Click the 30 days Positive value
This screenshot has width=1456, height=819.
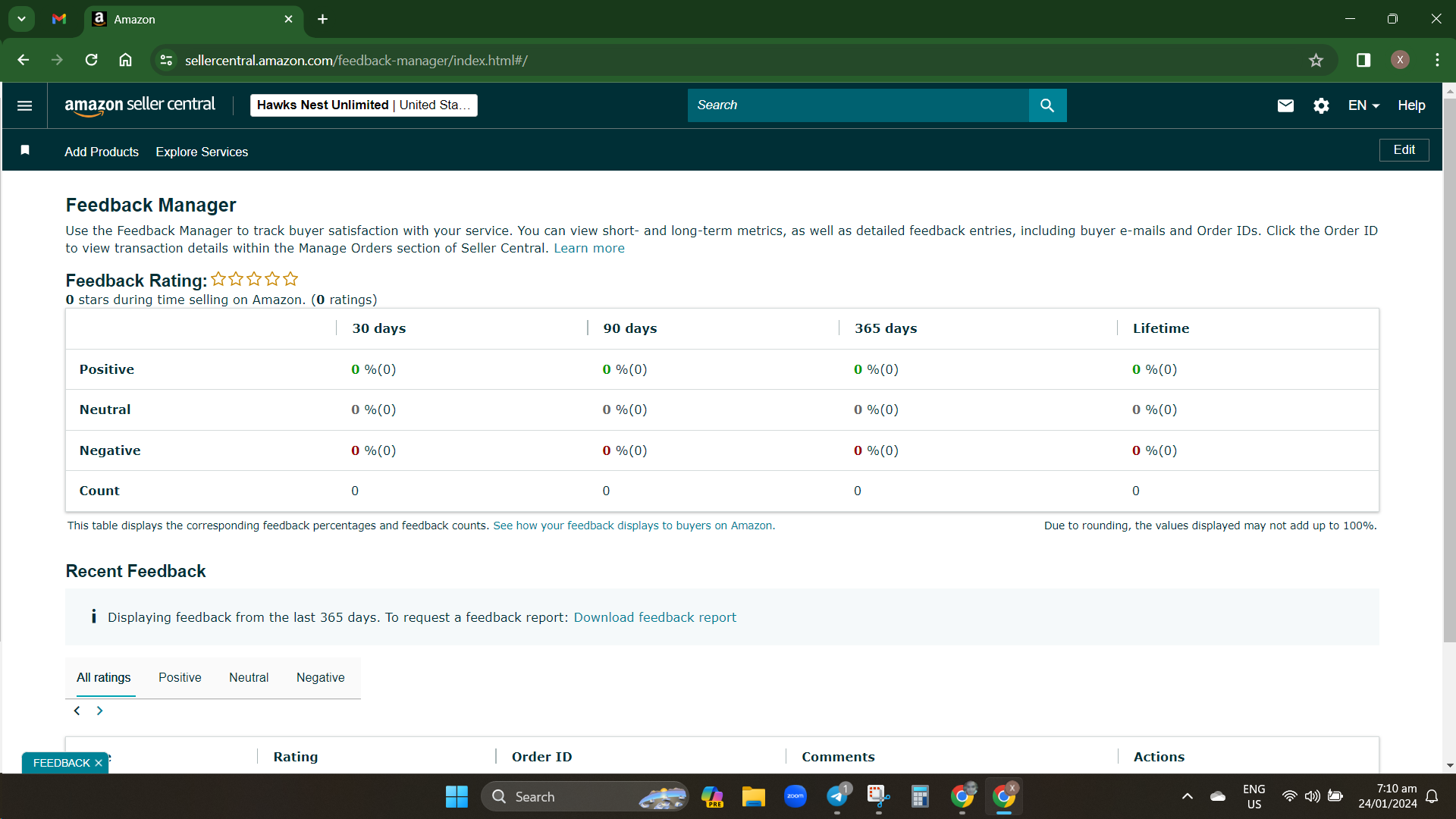373,369
